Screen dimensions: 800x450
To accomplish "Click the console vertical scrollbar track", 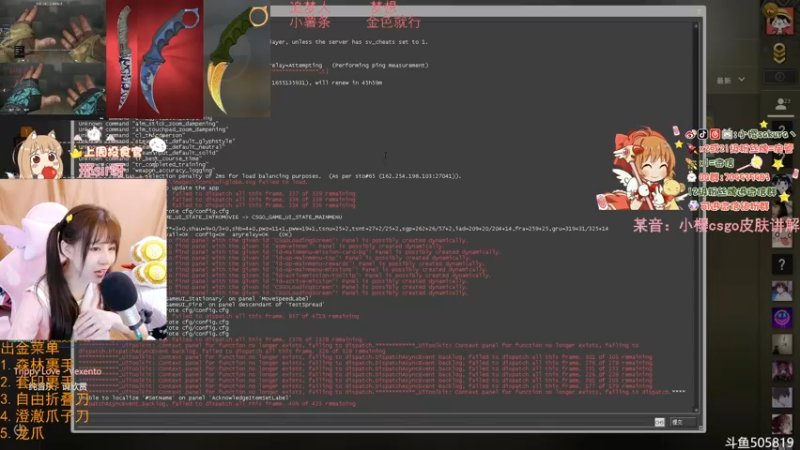I will click(696, 217).
